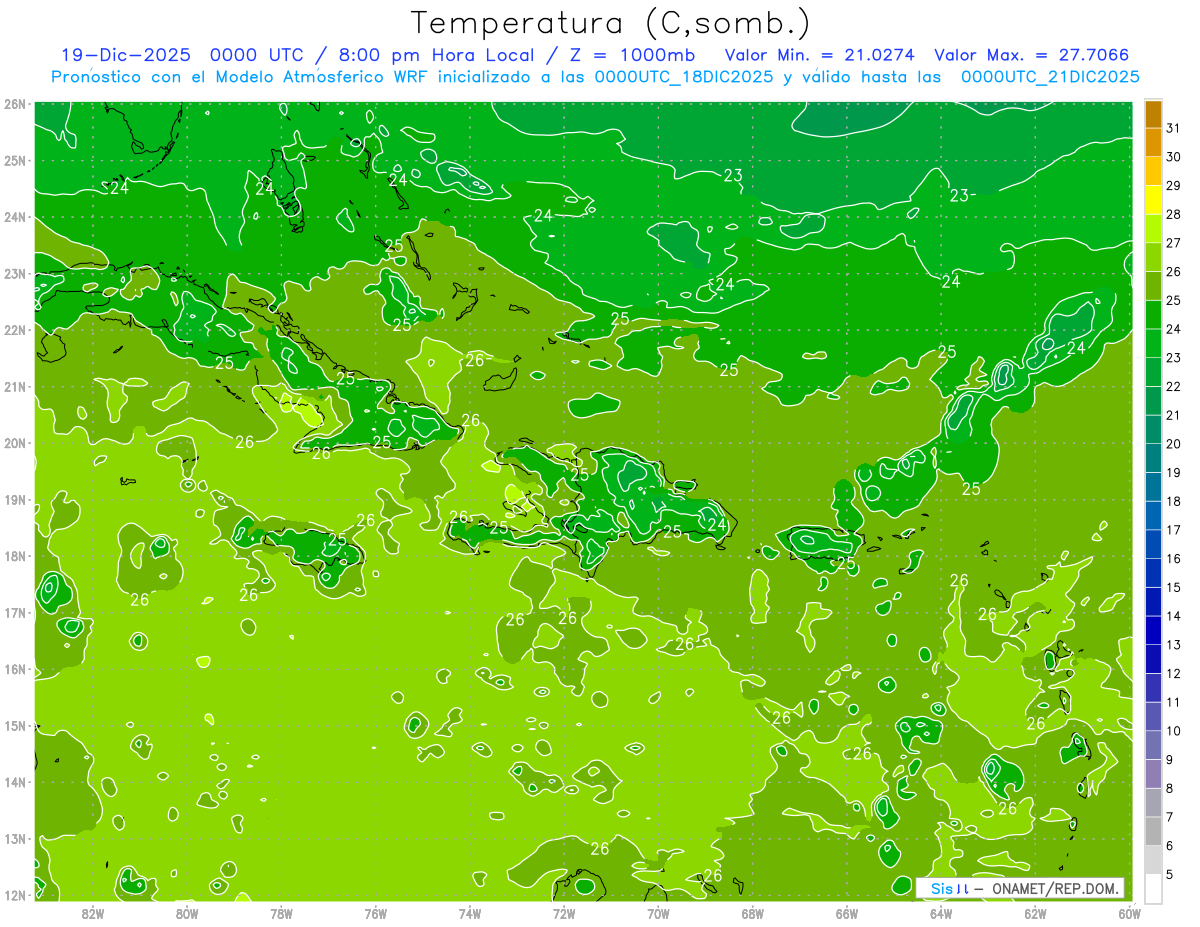Click the 66W longitude axis label
The image size is (1200, 927).
tap(846, 913)
